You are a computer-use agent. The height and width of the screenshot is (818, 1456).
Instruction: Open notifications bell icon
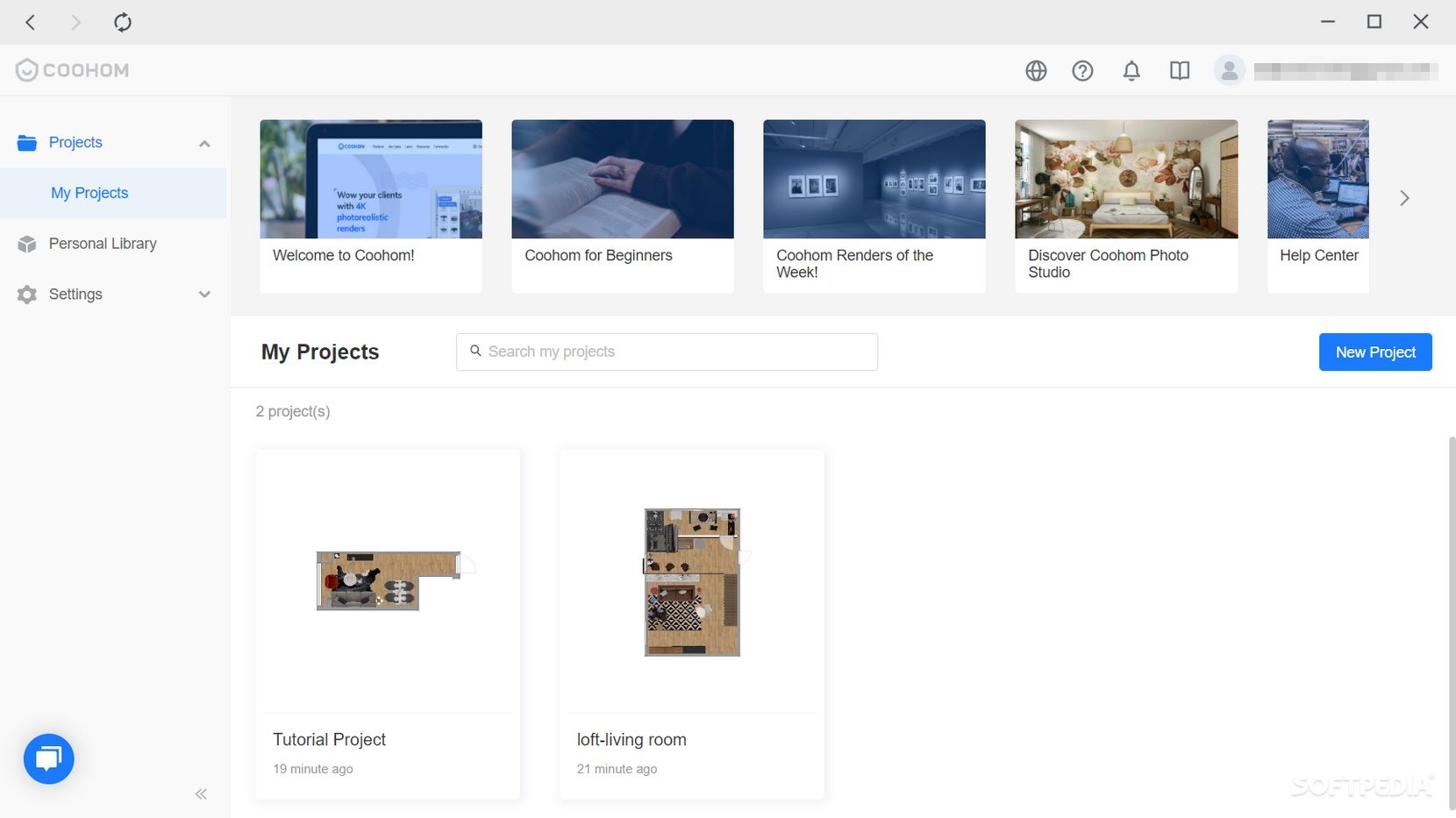click(x=1131, y=71)
